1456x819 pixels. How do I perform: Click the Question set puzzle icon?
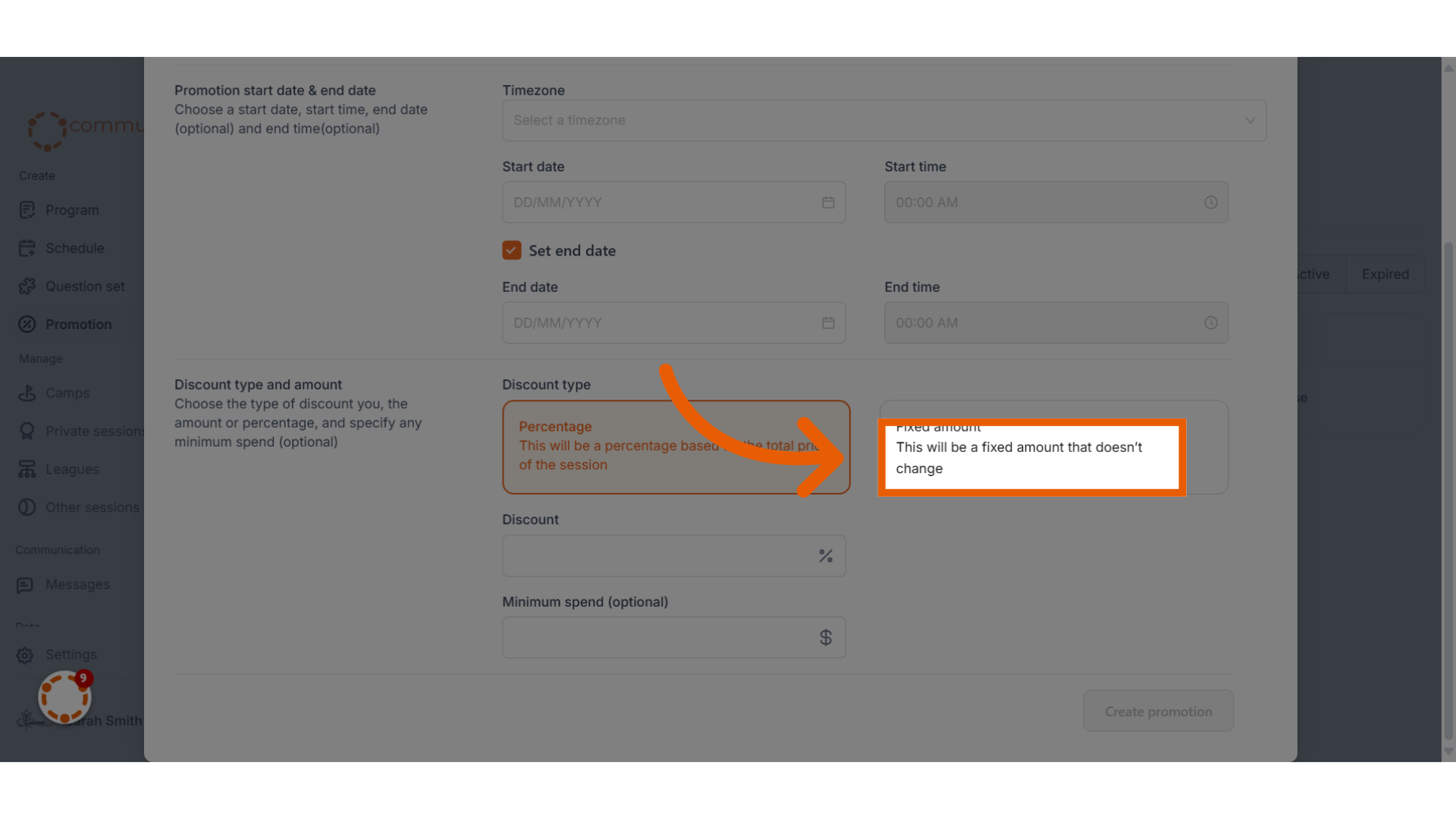coord(27,286)
